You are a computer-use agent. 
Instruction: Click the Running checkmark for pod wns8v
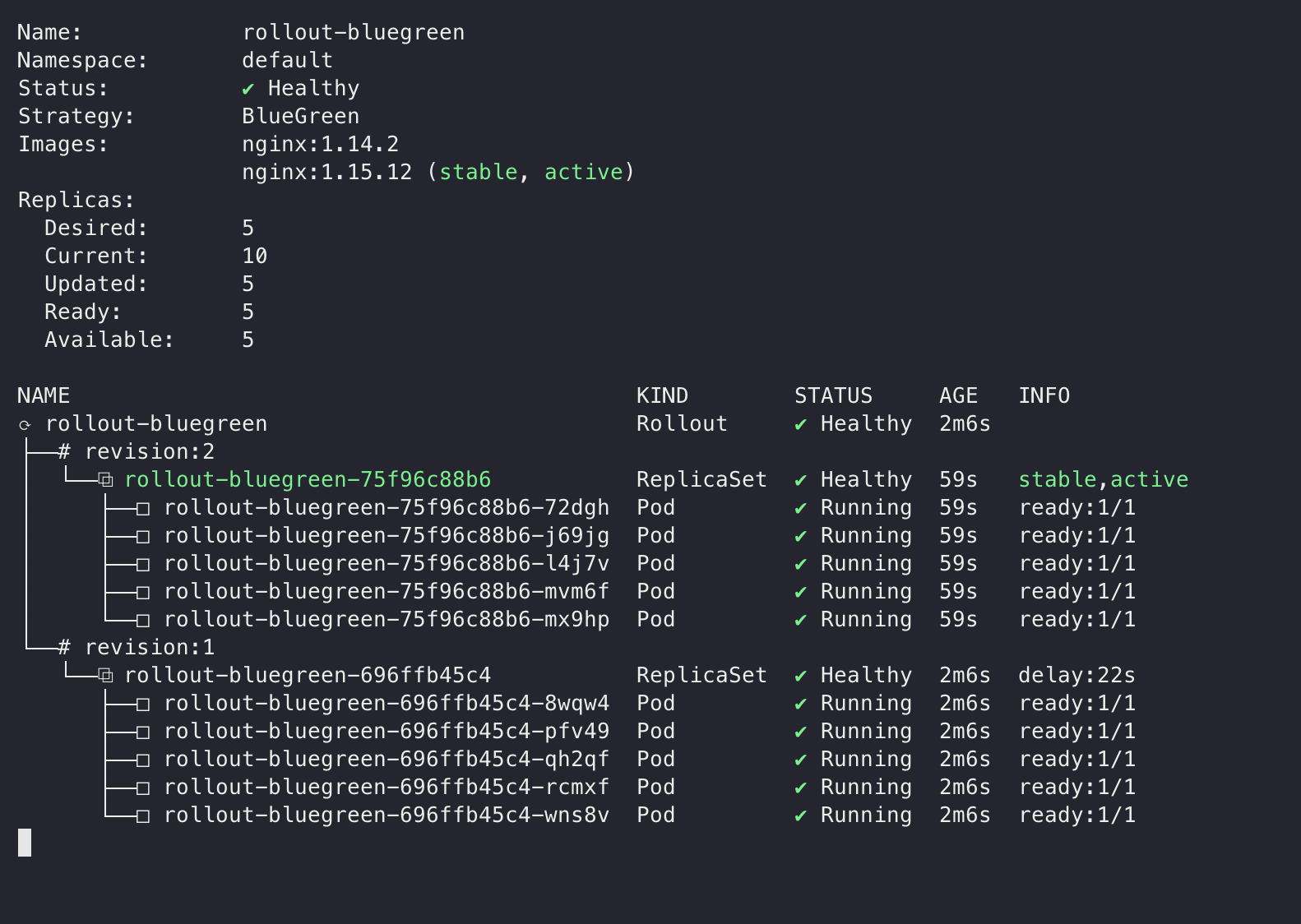801,815
